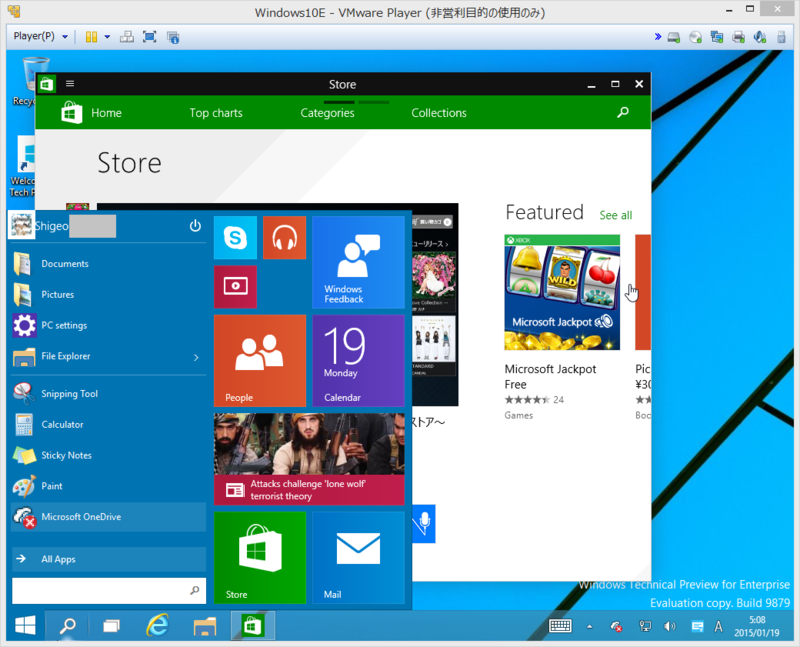Open the Store tile in Start menu
The height and width of the screenshot is (647, 800).
[x=260, y=558]
